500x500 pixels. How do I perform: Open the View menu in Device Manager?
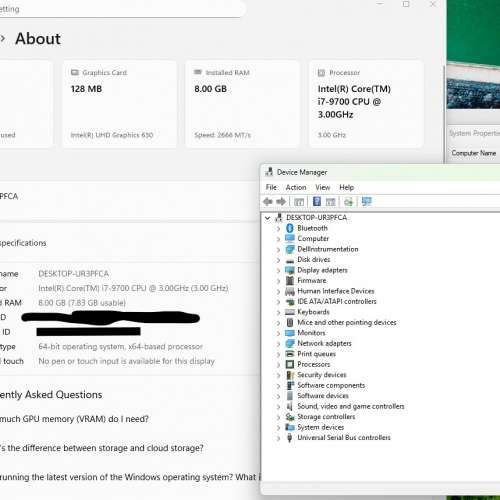(323, 187)
